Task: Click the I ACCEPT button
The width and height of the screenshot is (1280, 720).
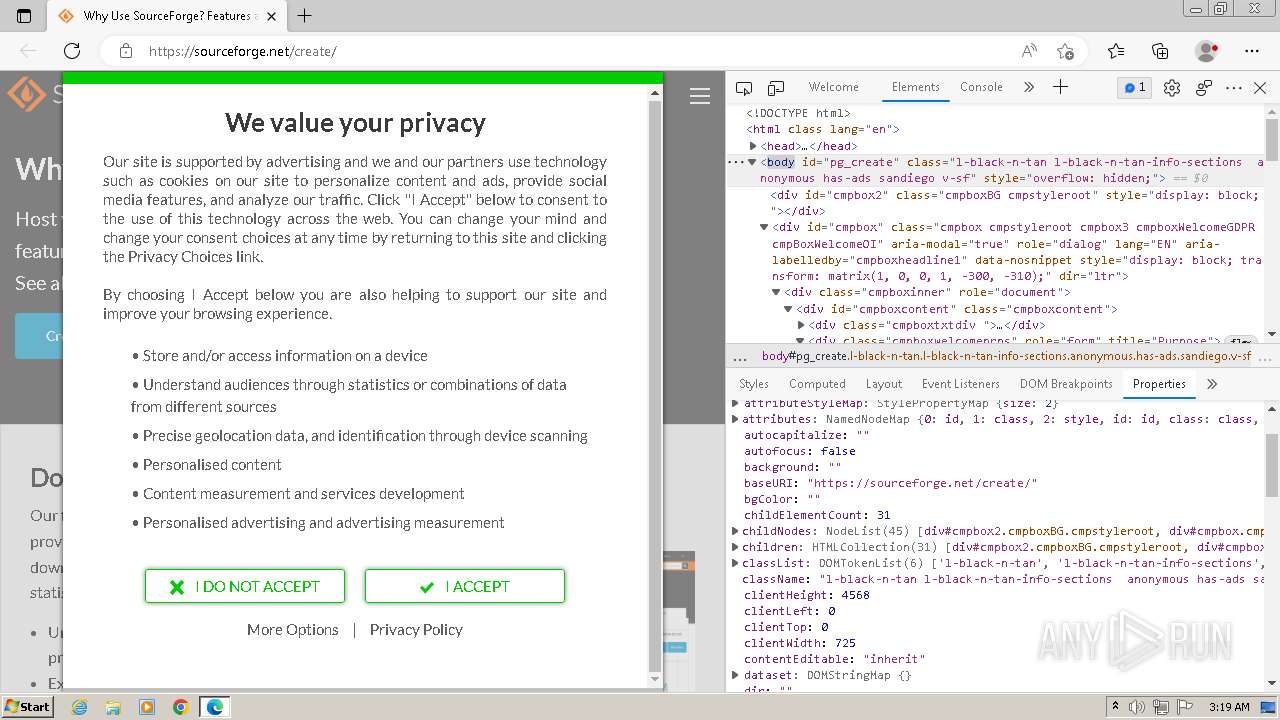Action: click(465, 586)
